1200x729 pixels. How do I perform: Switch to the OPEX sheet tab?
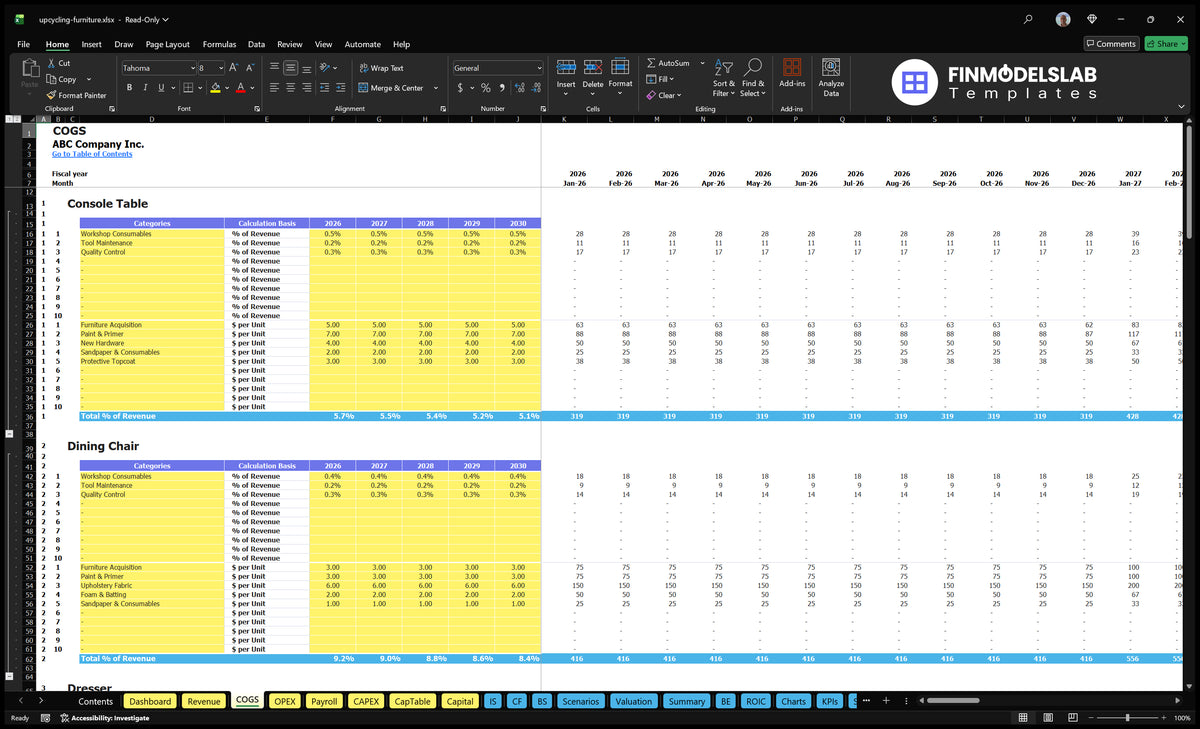[285, 701]
